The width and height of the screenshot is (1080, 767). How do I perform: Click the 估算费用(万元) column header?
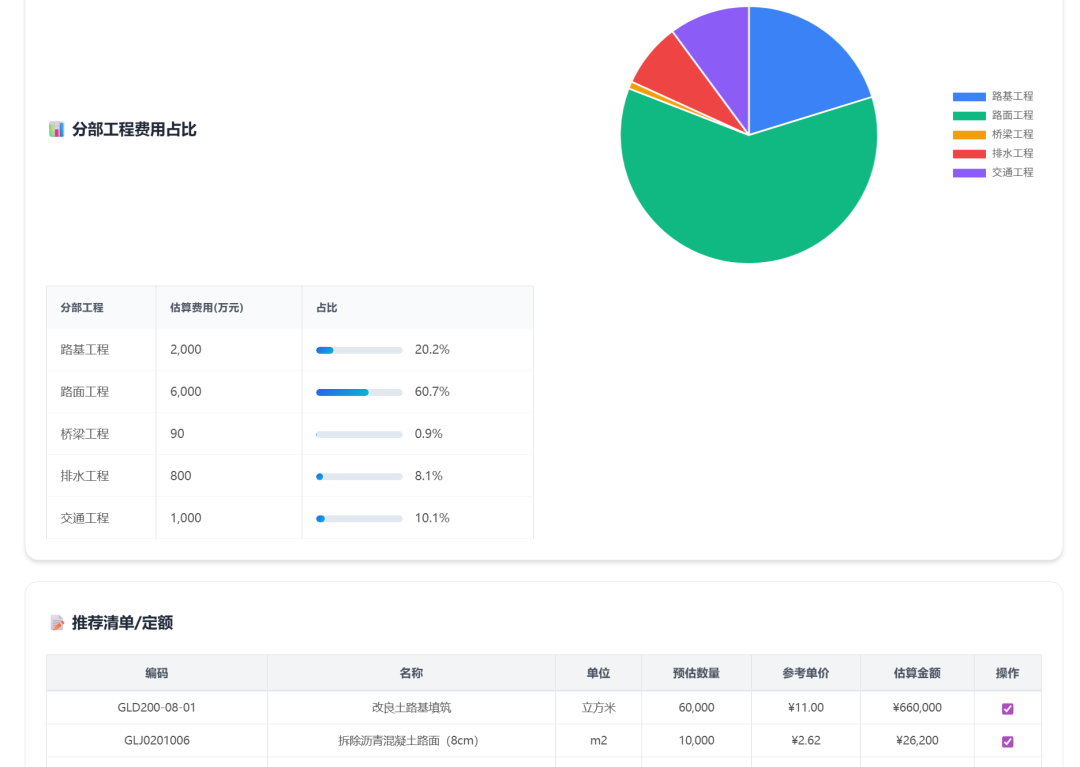click(x=207, y=308)
